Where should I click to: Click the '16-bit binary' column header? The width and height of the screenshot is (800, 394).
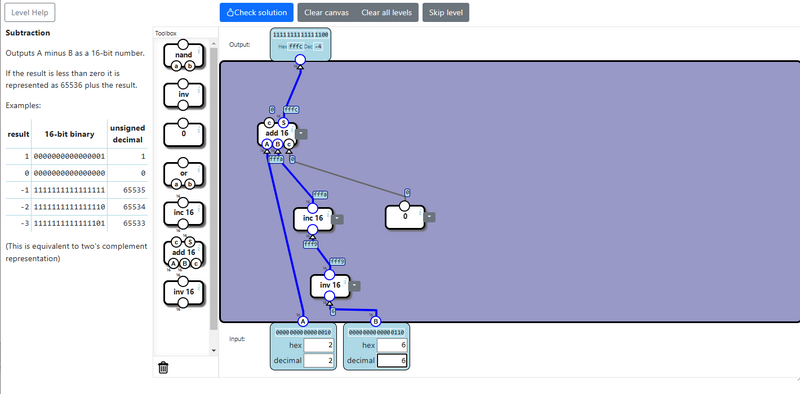pyautogui.click(x=69, y=134)
